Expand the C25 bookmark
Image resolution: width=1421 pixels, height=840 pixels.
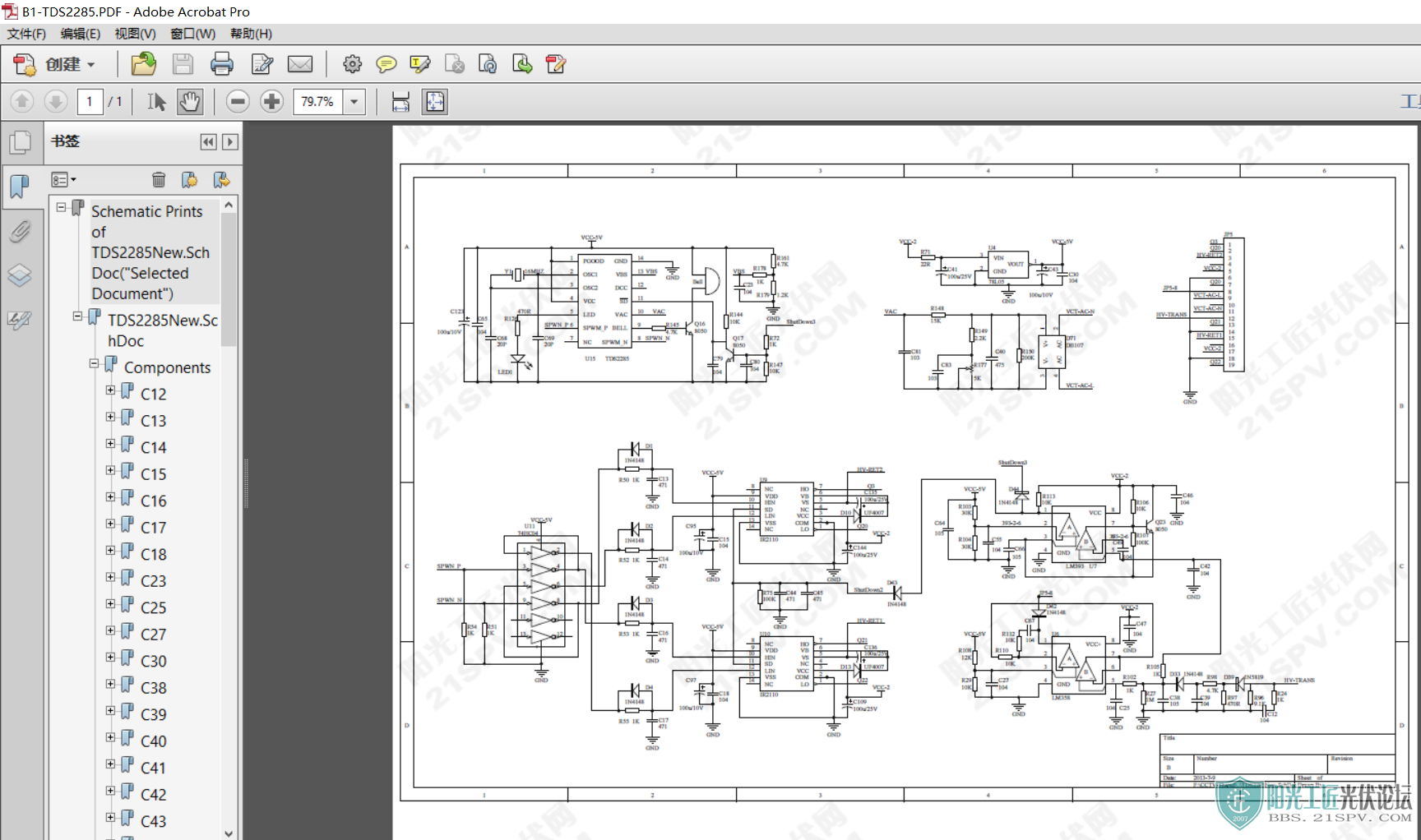click(x=110, y=604)
